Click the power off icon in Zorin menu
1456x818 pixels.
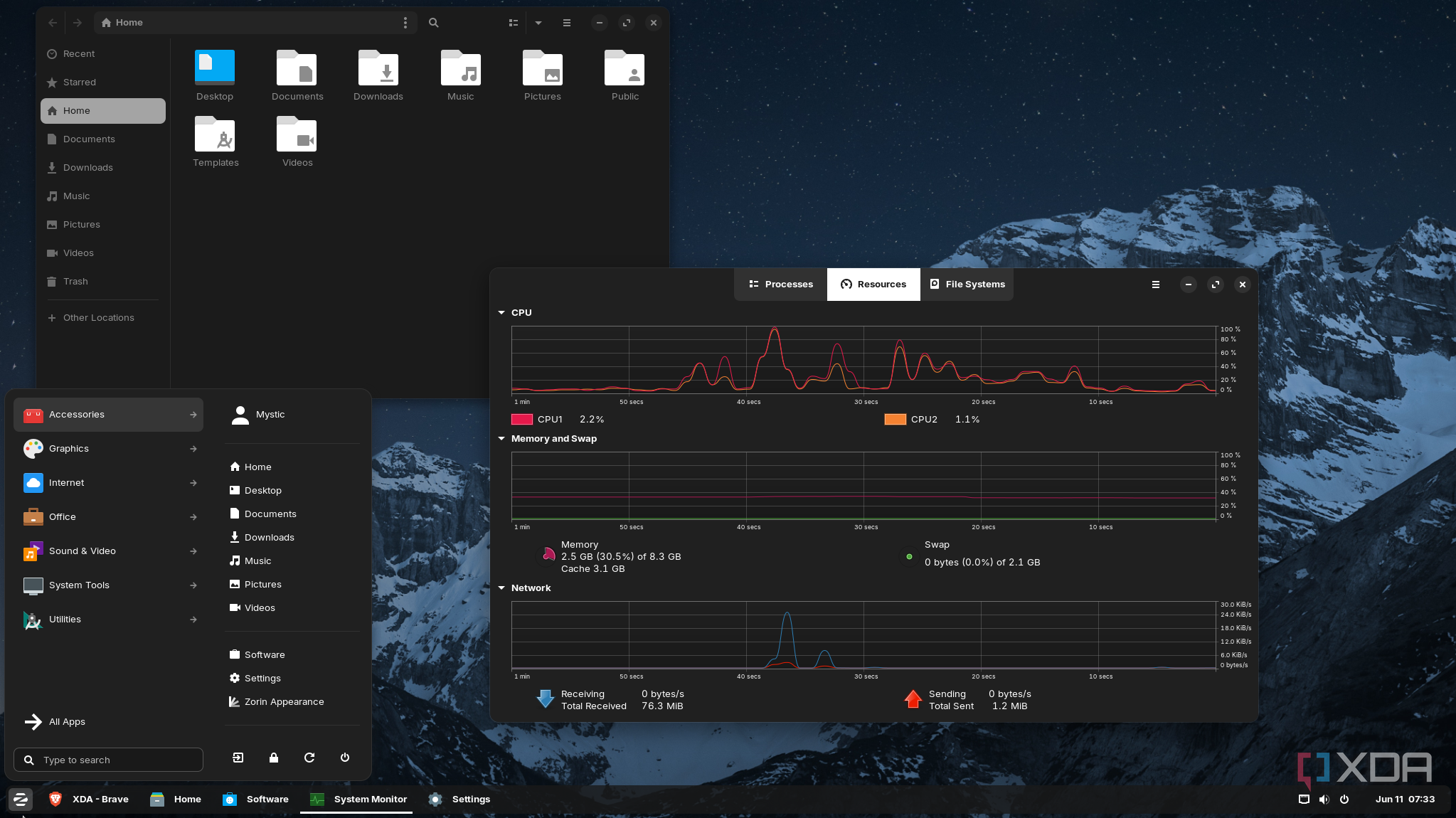[345, 758]
